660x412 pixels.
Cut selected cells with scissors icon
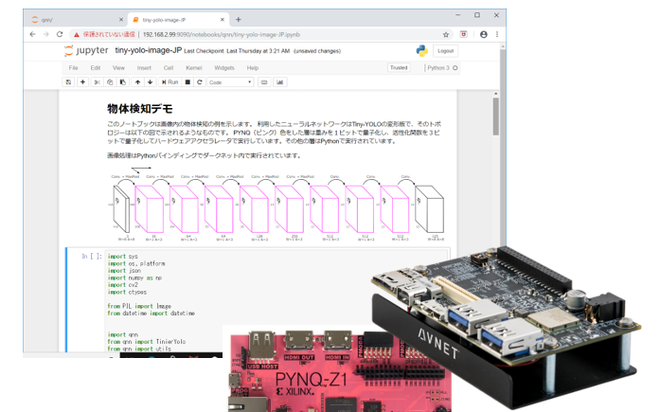tap(97, 82)
